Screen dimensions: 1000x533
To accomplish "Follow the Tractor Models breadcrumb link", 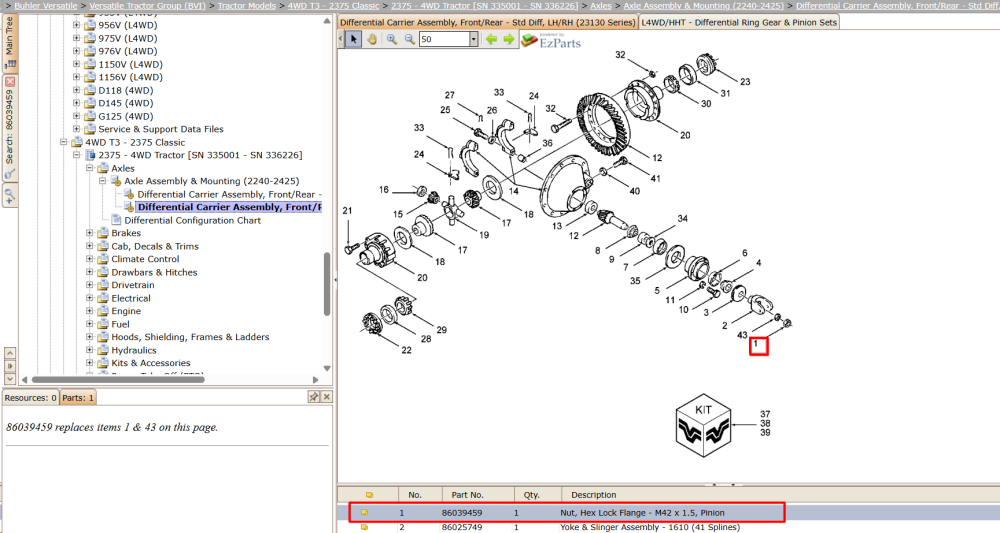I will click(247, 6).
